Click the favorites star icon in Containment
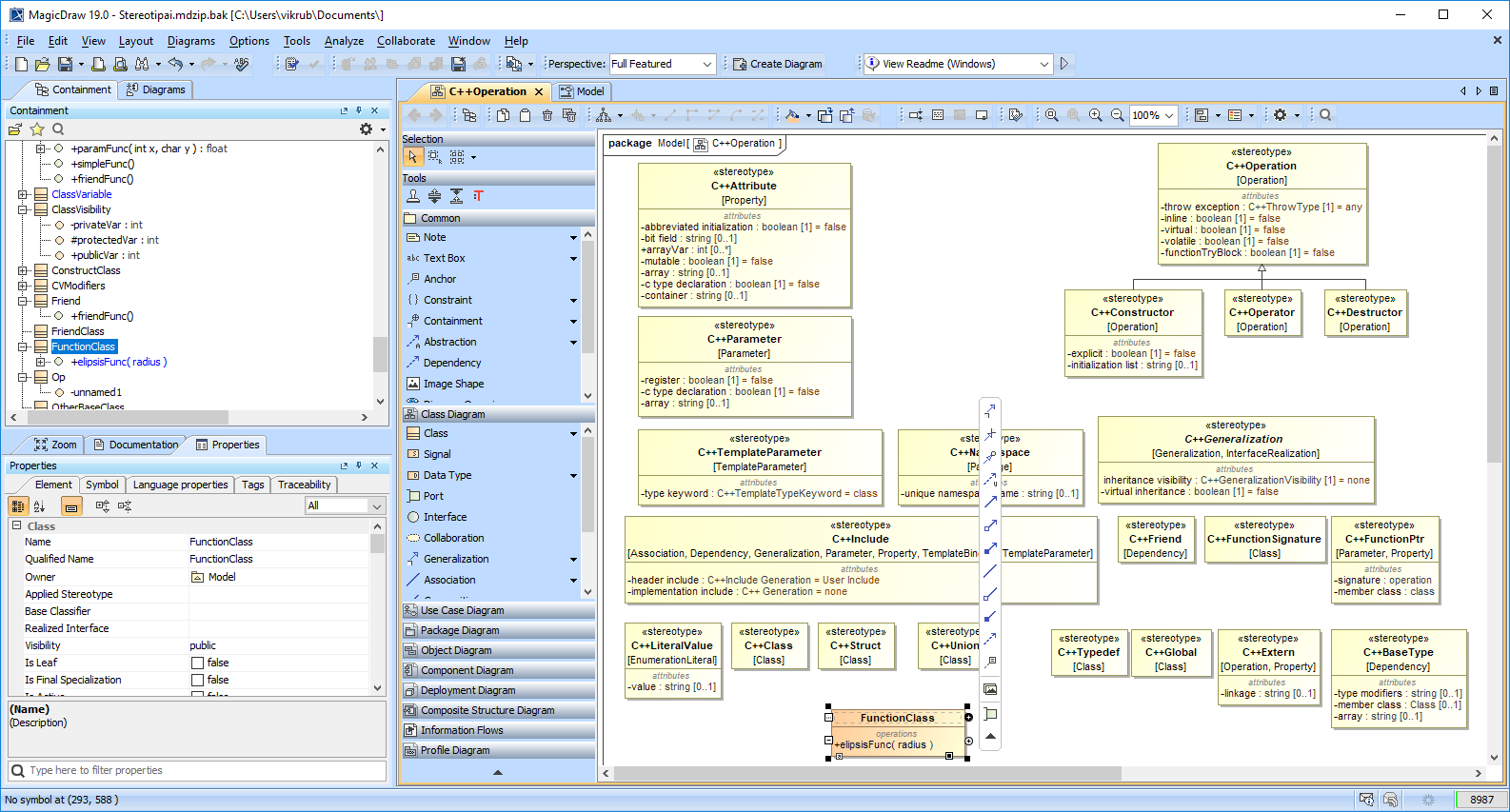Viewport: 1510px width, 812px height. pos(37,129)
